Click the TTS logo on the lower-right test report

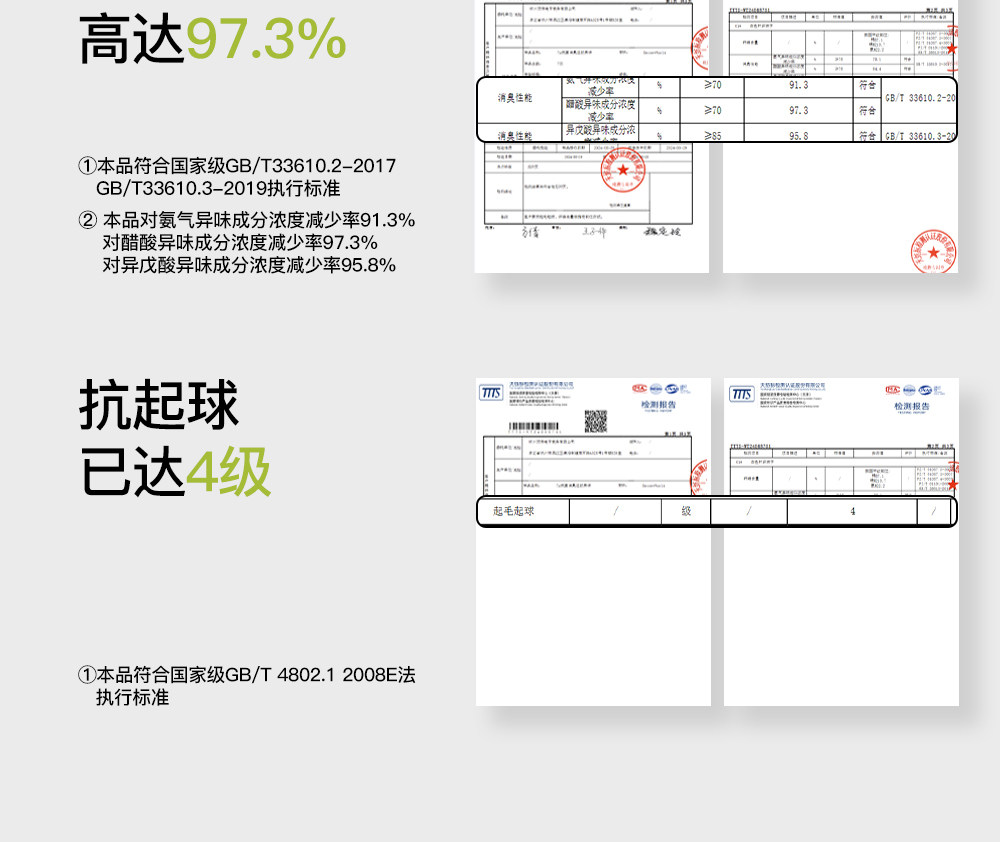[x=742, y=394]
